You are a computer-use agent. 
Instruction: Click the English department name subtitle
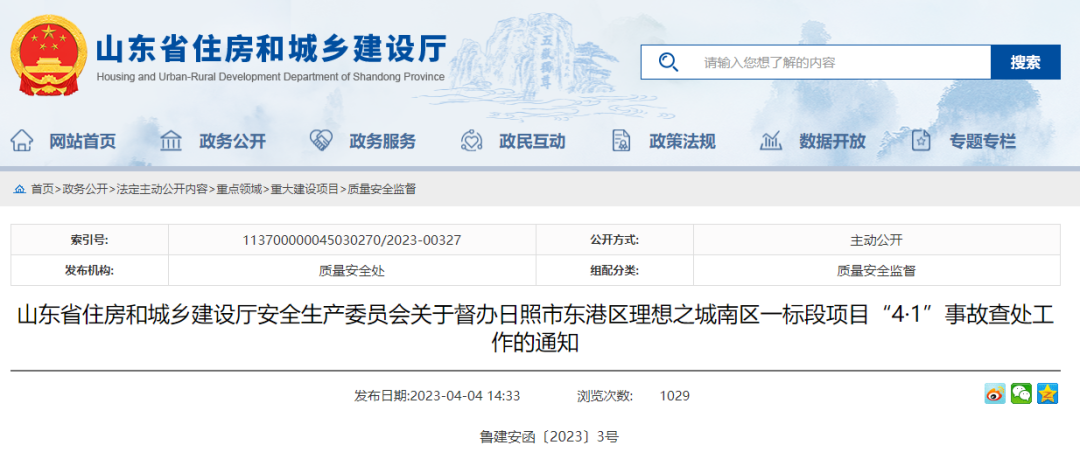(x=271, y=77)
